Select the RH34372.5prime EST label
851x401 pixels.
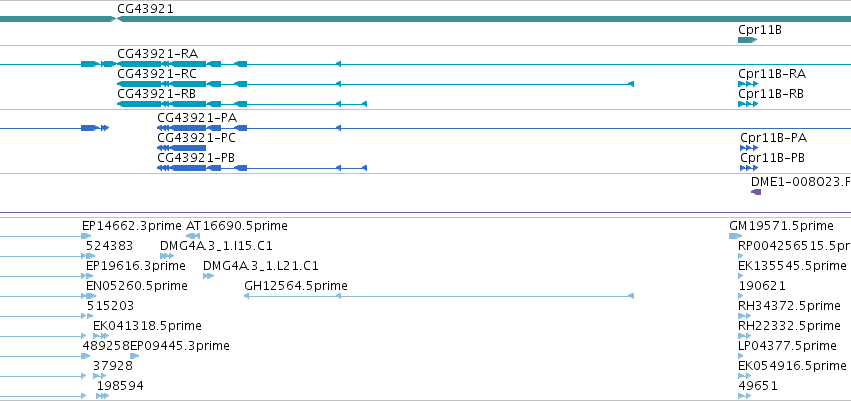click(789, 305)
